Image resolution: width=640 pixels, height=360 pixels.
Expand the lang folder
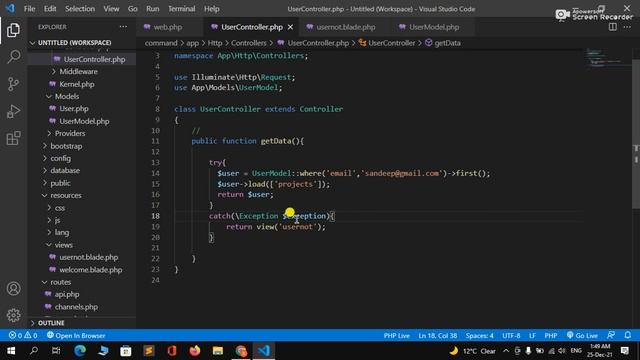tap(62, 232)
